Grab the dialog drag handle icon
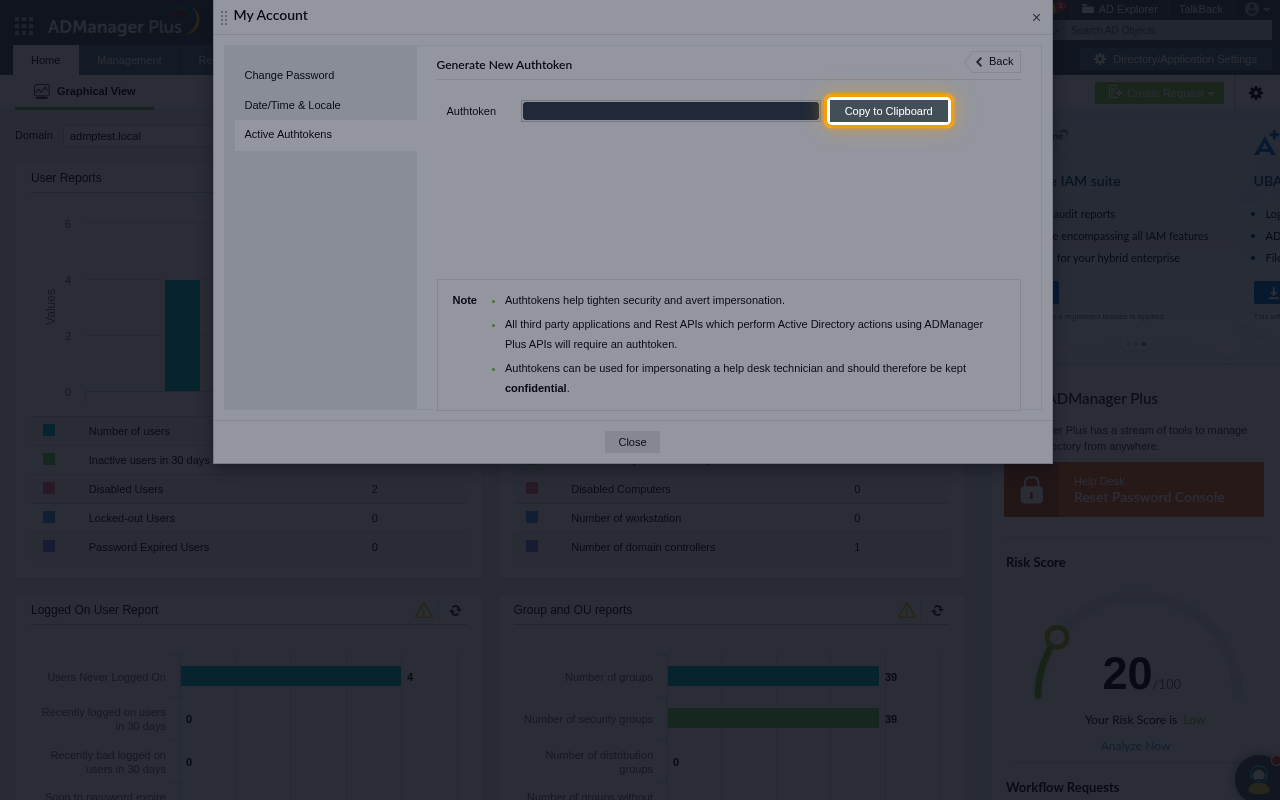 (224, 17)
